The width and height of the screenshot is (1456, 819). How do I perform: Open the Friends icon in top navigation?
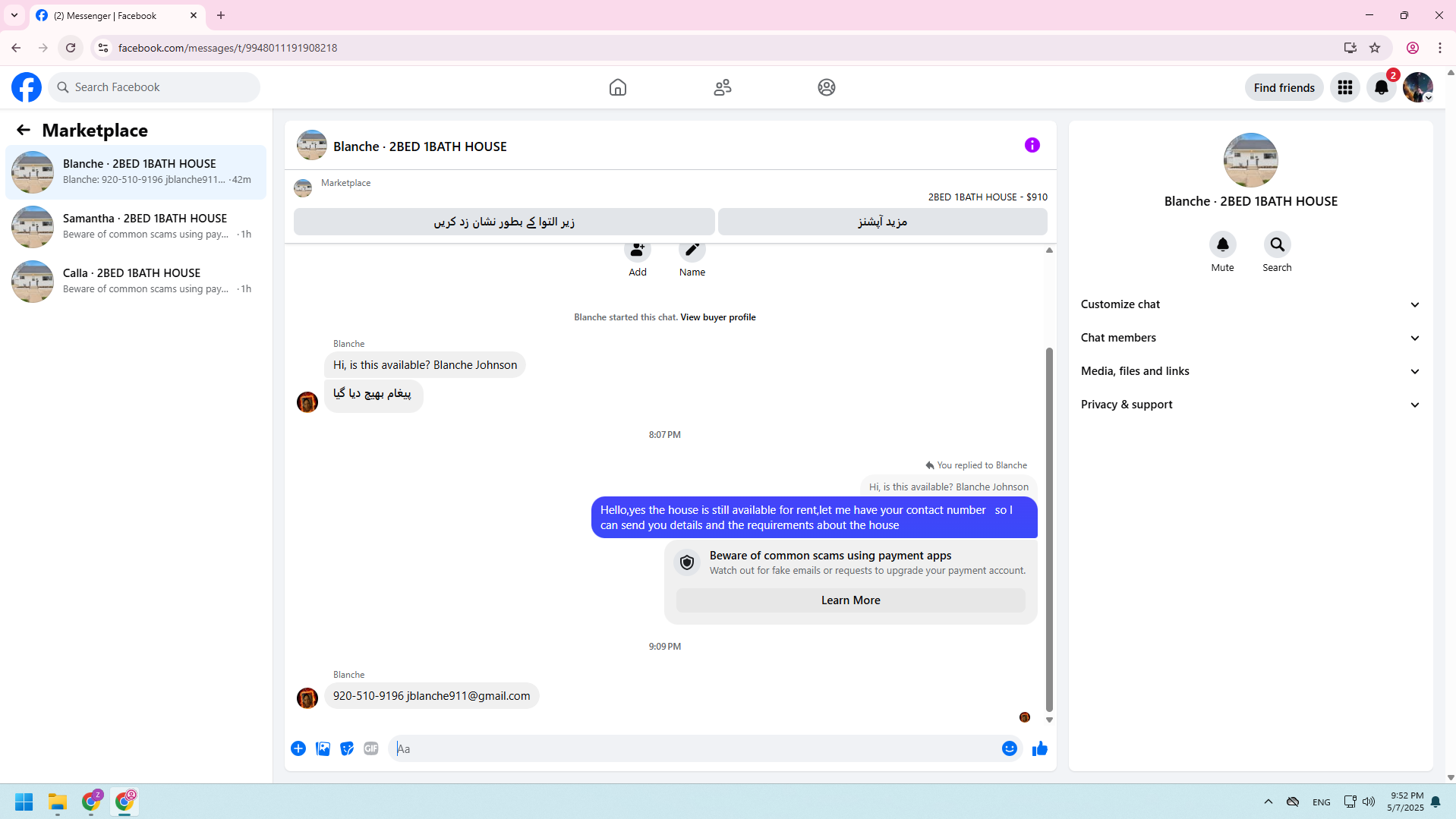[x=723, y=87]
